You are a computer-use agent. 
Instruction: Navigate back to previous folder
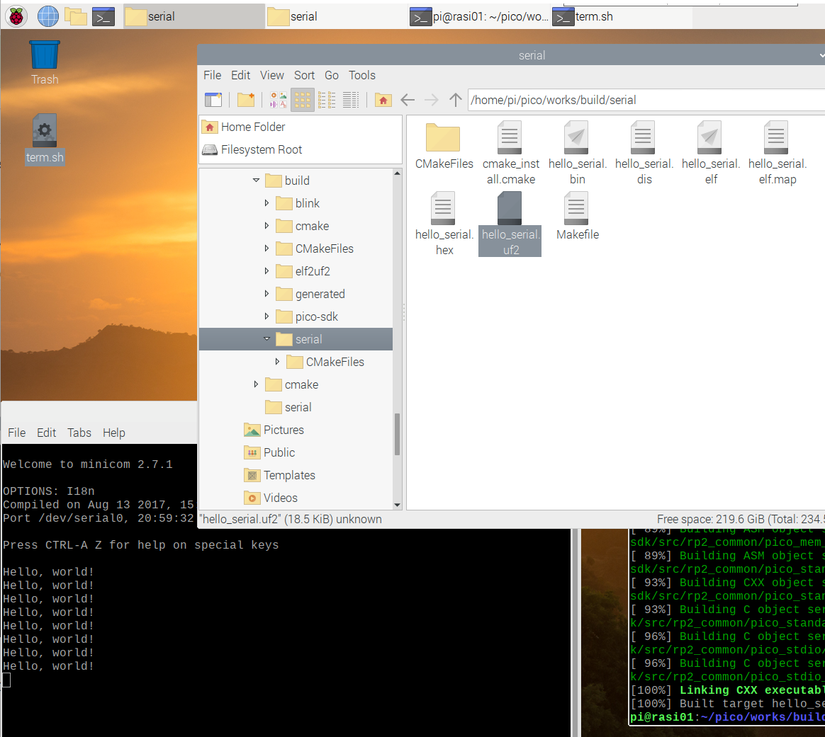pyautogui.click(x=407, y=100)
